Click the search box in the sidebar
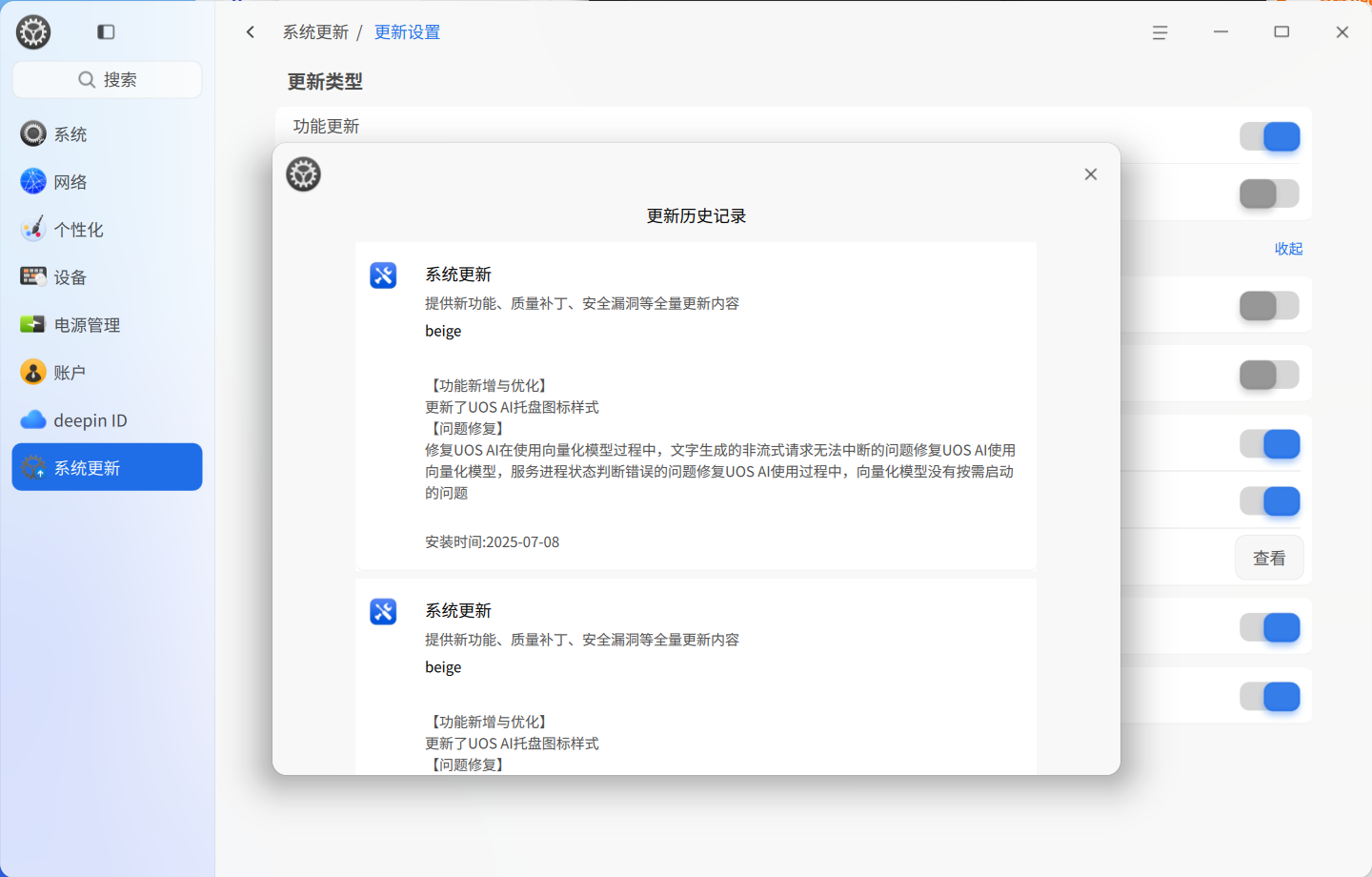 [x=107, y=80]
